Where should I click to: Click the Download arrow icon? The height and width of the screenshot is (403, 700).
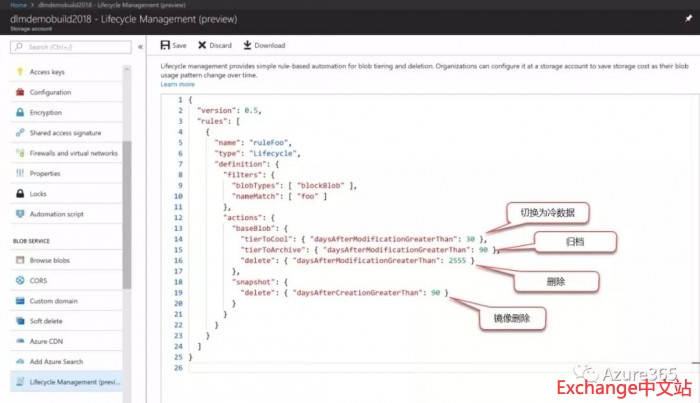point(247,45)
